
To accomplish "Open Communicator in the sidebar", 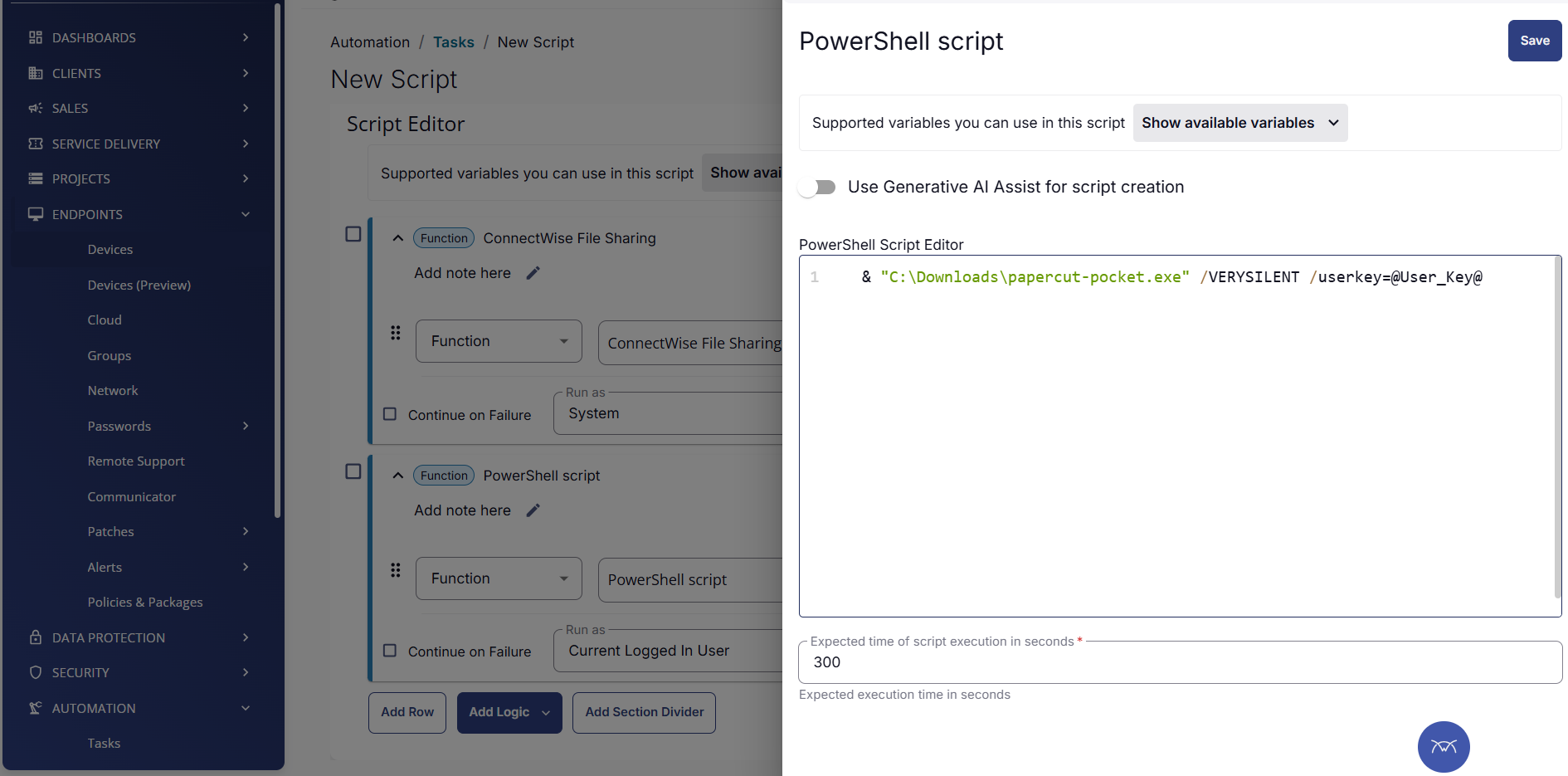I will click(x=132, y=497).
